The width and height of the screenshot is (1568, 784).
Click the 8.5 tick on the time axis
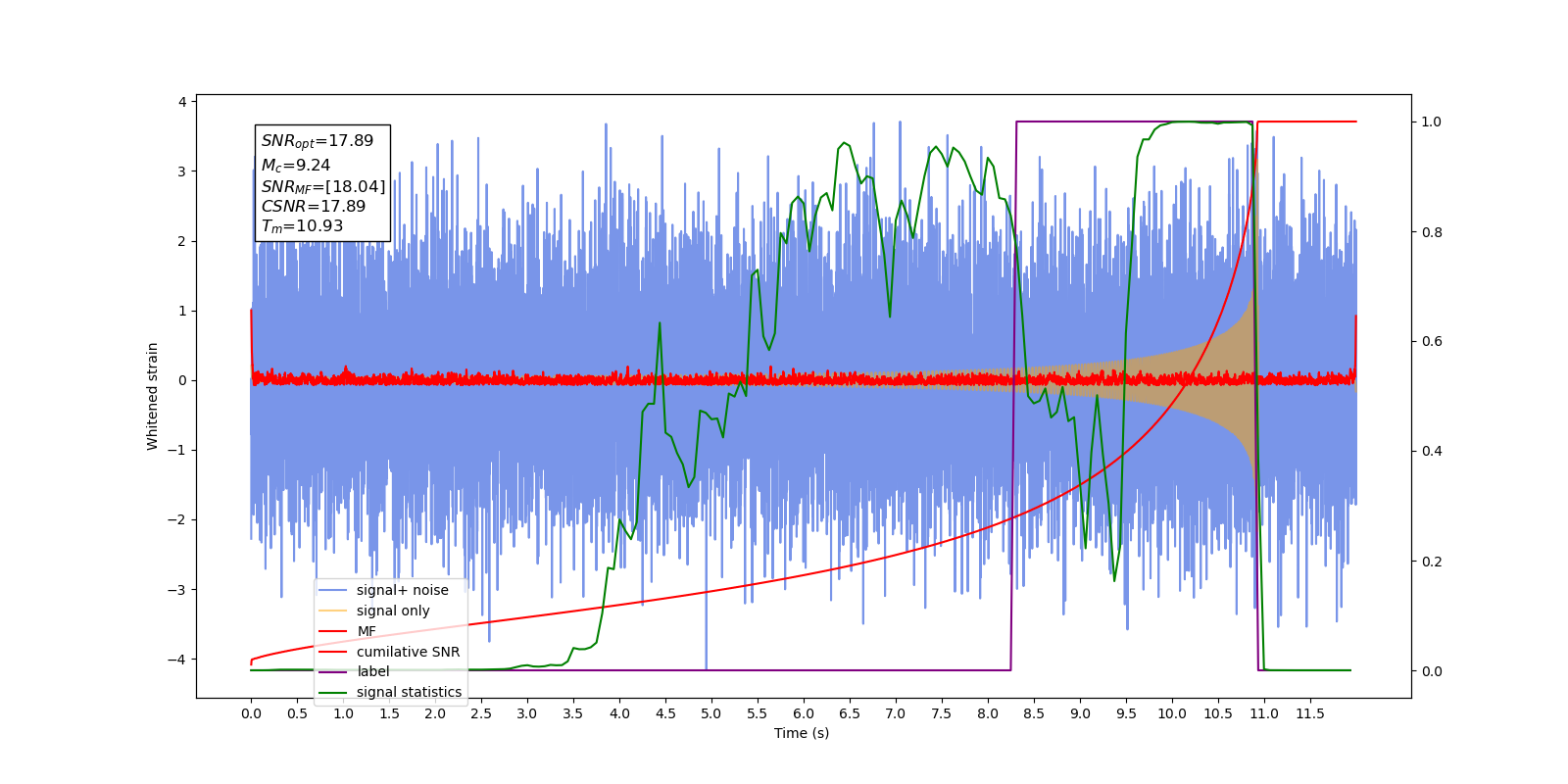[x=1034, y=713]
